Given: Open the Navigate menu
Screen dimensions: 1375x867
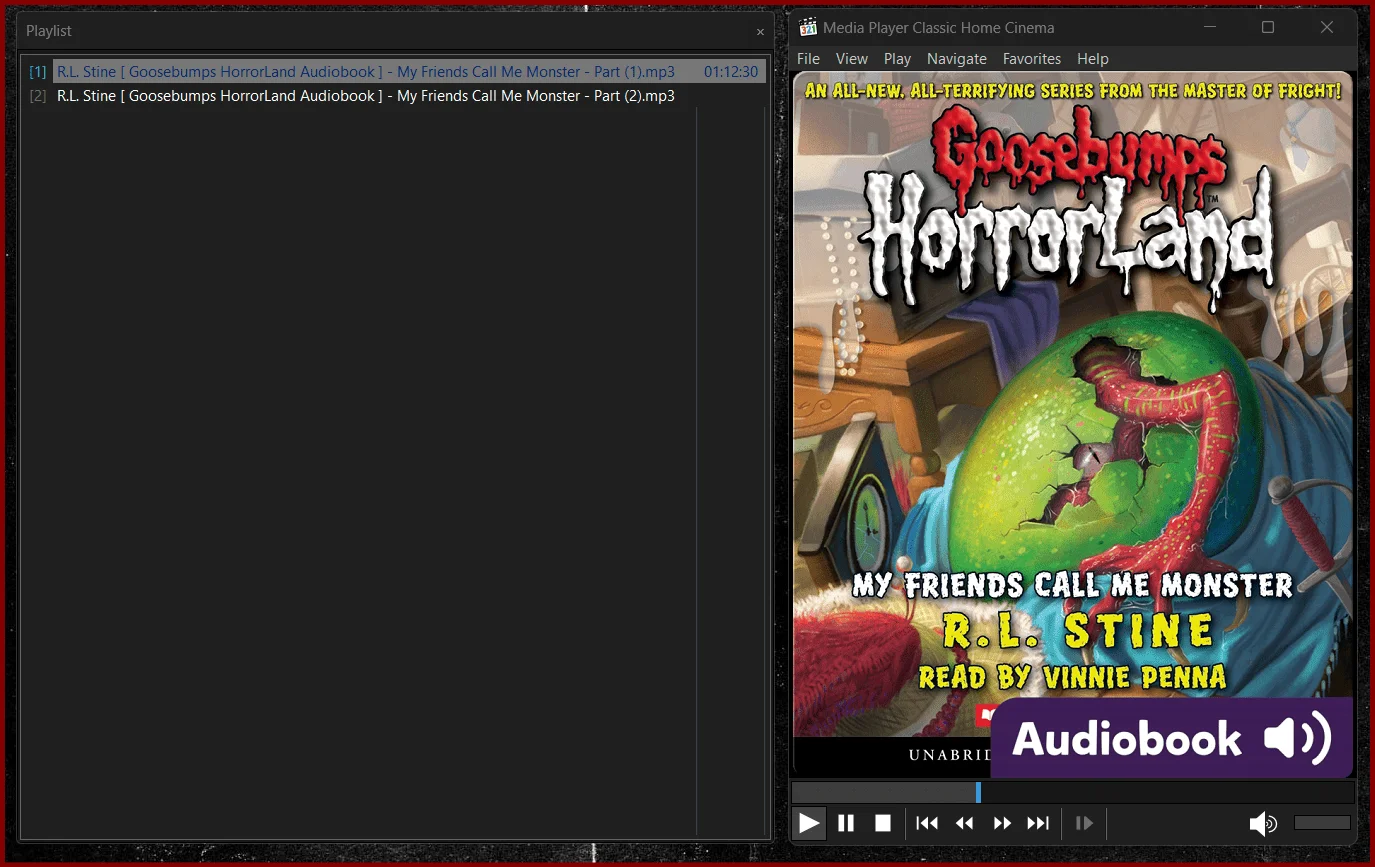Looking at the screenshot, I should pyautogui.click(x=957, y=59).
